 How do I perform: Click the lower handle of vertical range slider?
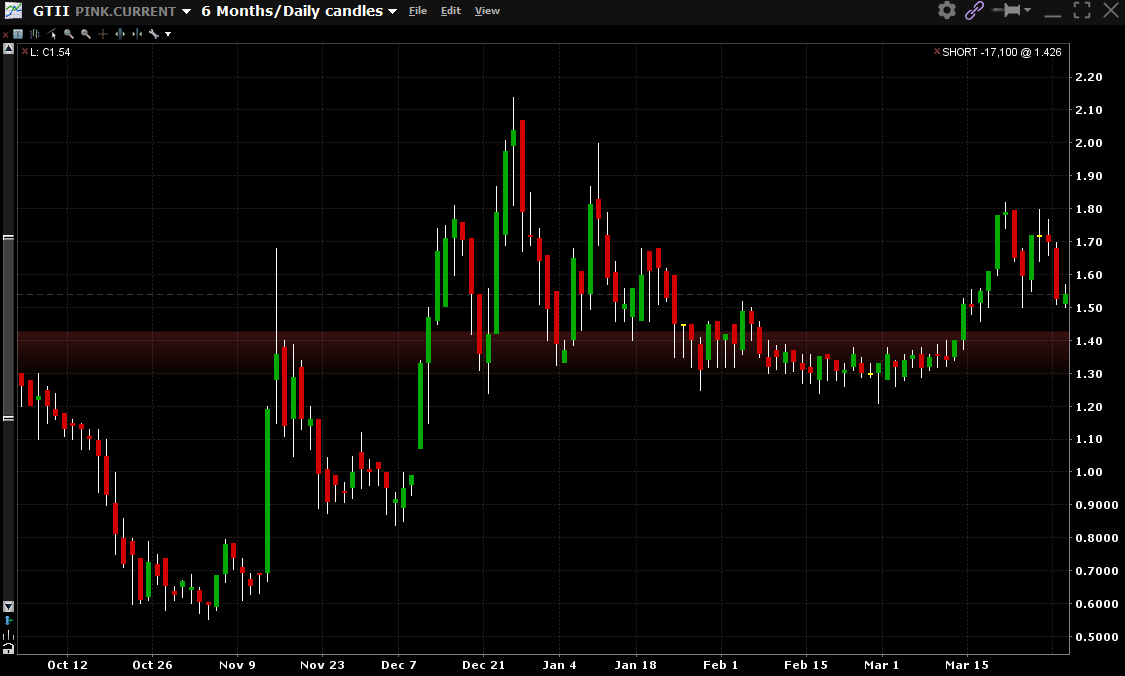(9, 418)
